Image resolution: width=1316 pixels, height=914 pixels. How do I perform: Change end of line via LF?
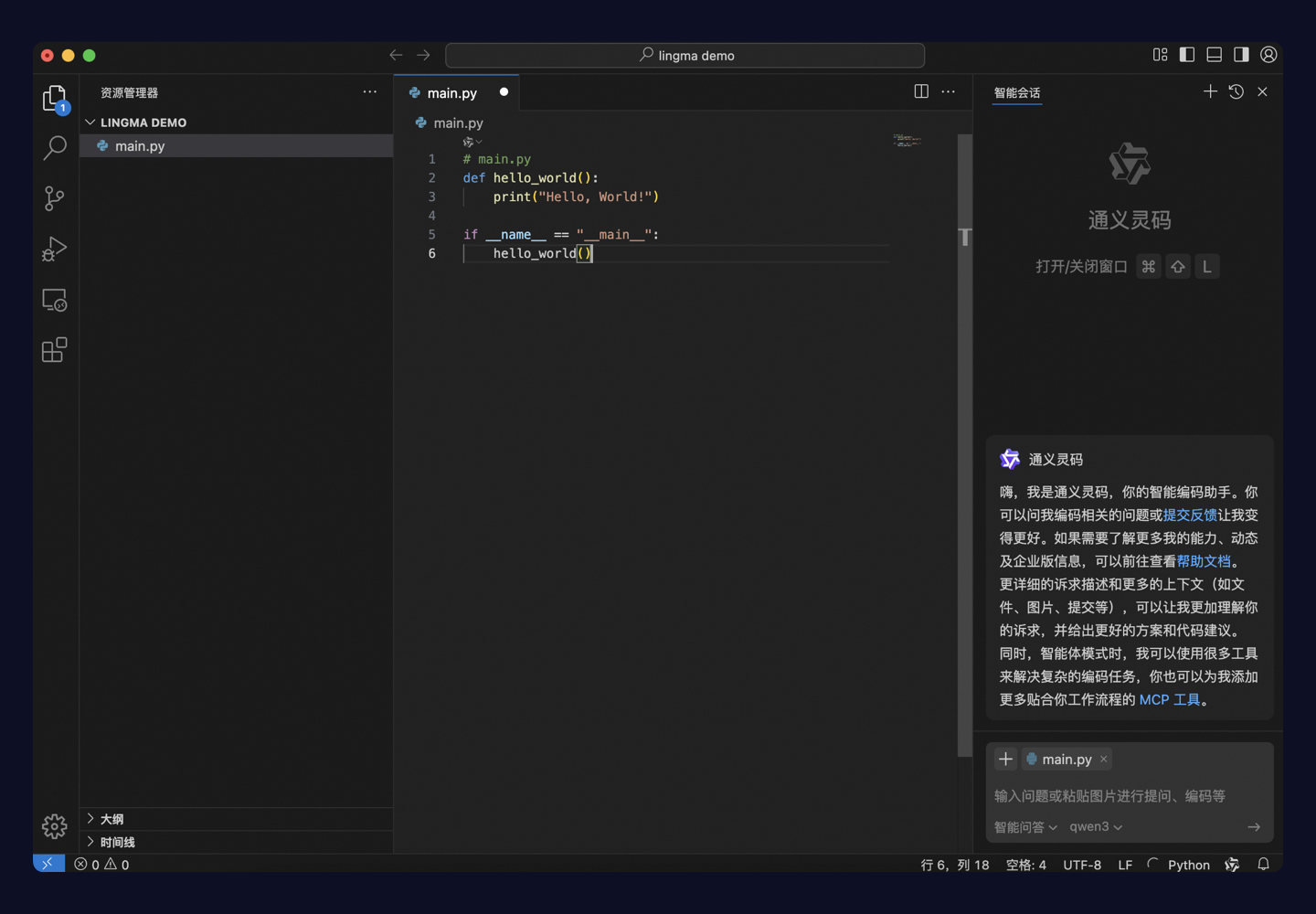tap(1125, 864)
